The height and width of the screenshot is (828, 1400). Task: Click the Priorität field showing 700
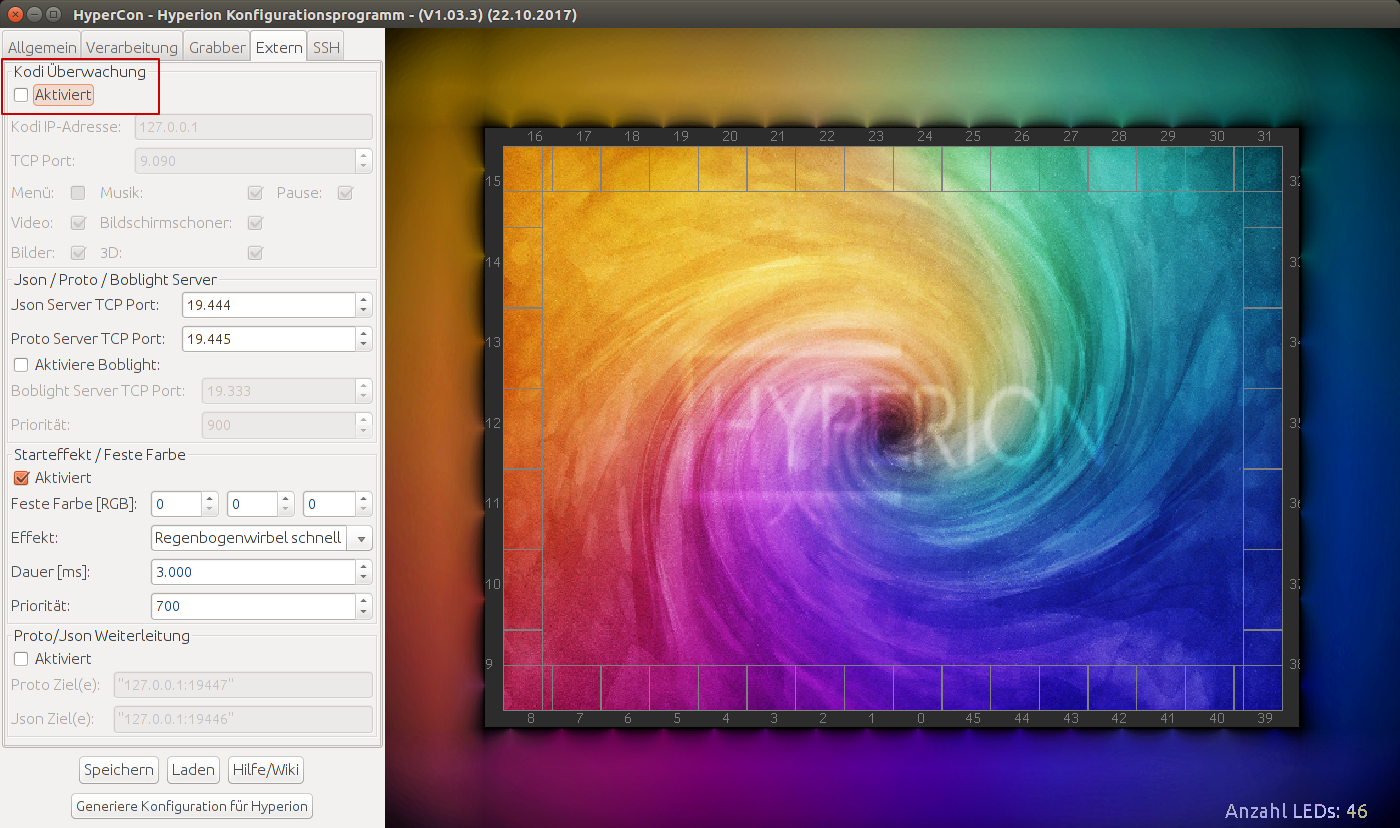253,606
